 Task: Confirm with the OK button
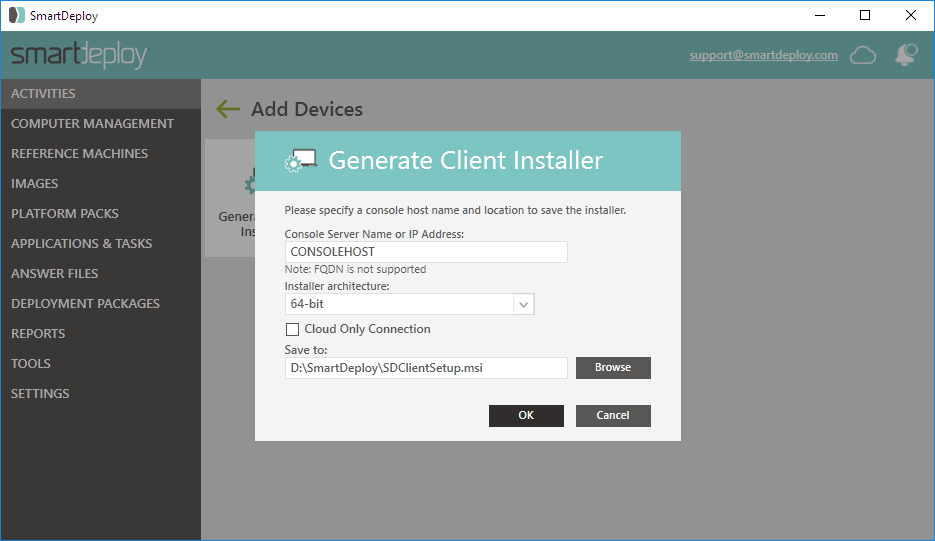coord(526,416)
